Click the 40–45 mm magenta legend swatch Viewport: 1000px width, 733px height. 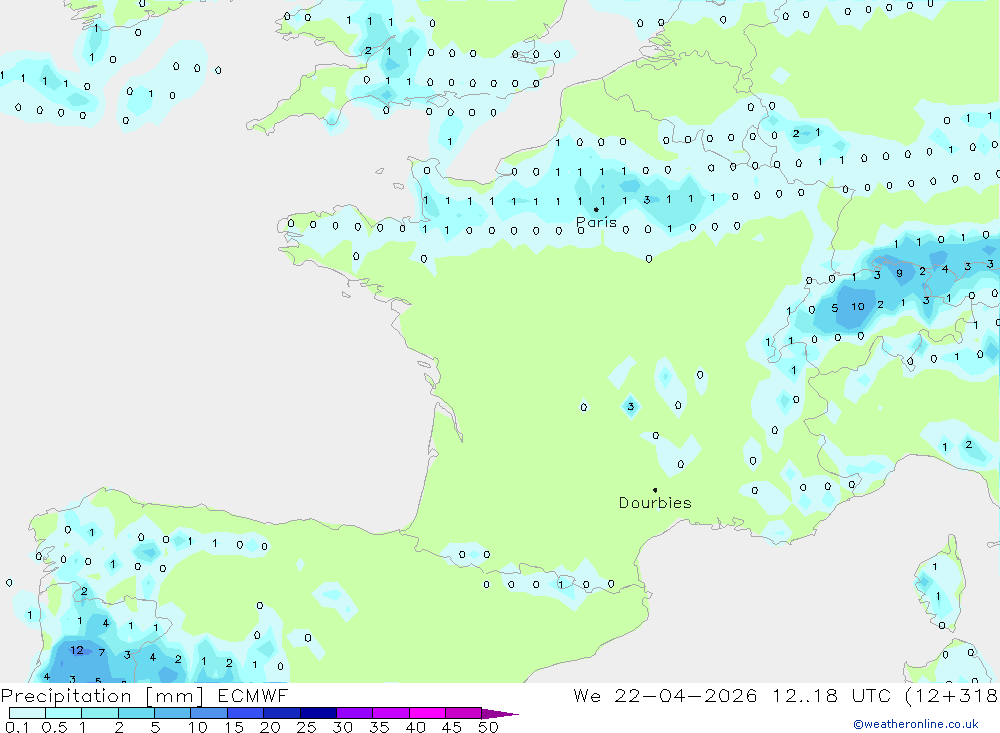(x=427, y=713)
